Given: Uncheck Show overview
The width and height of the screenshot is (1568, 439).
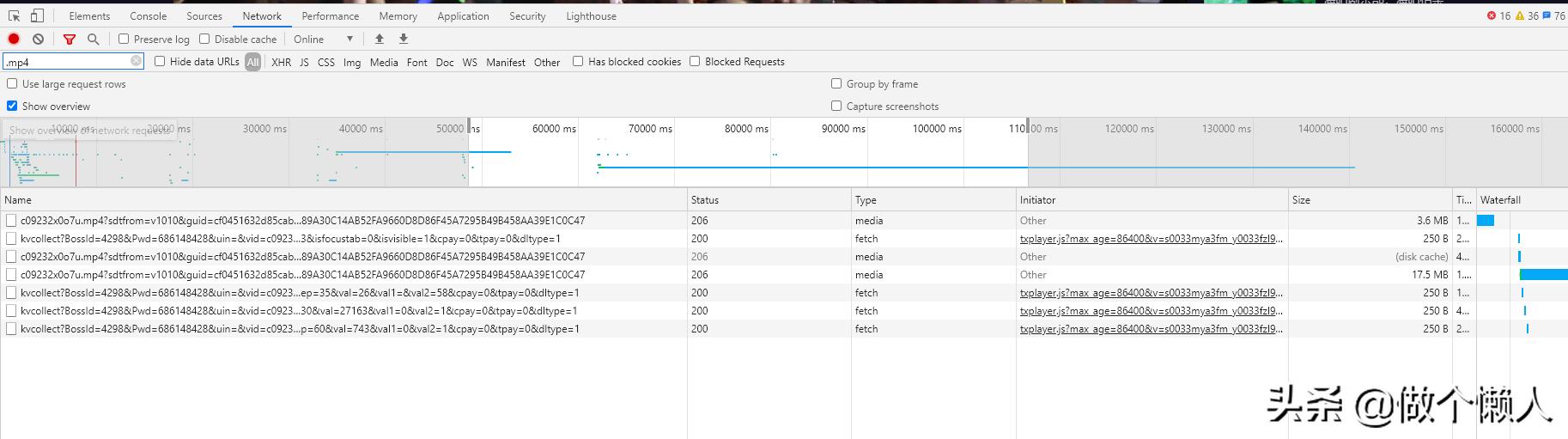Looking at the screenshot, I should [x=12, y=106].
